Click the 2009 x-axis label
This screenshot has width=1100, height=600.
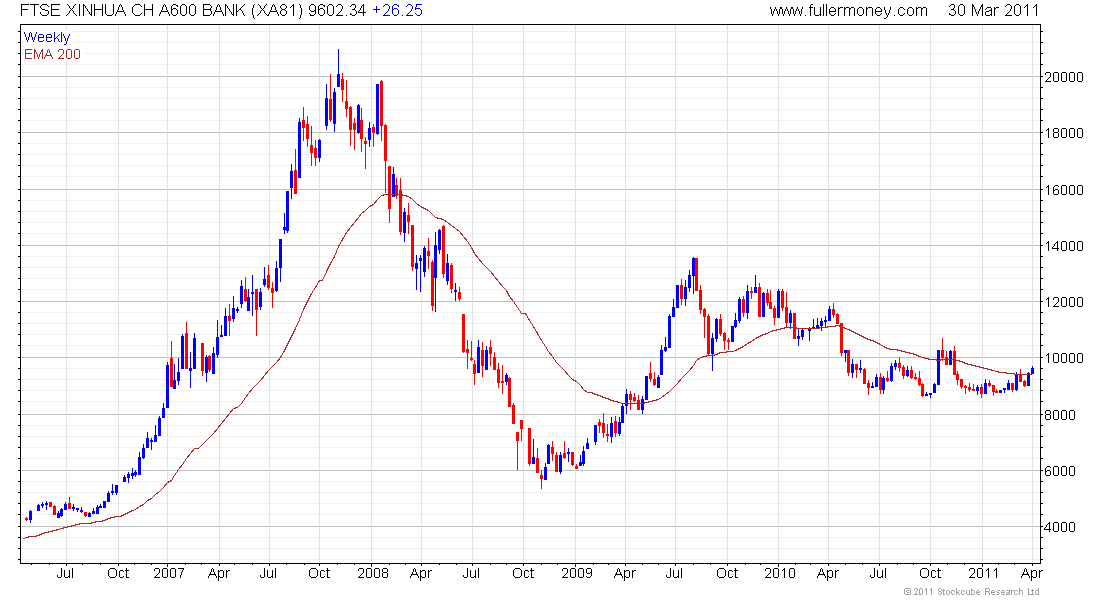click(x=577, y=573)
